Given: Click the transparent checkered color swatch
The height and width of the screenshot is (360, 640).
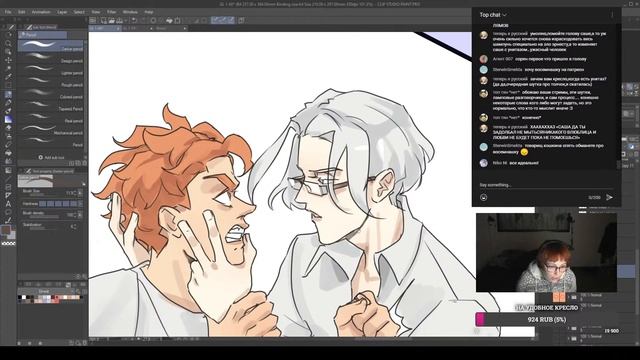Looking at the screenshot, I should click(x=8, y=244).
